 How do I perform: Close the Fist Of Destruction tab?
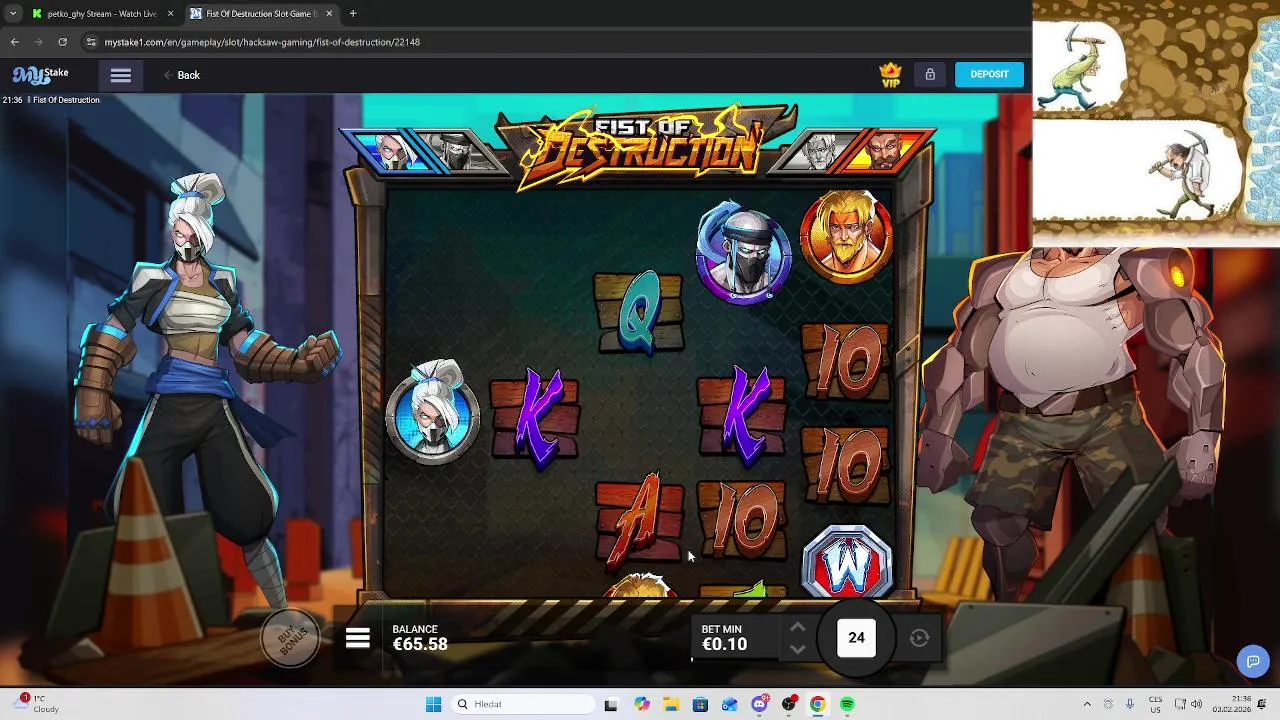click(329, 14)
